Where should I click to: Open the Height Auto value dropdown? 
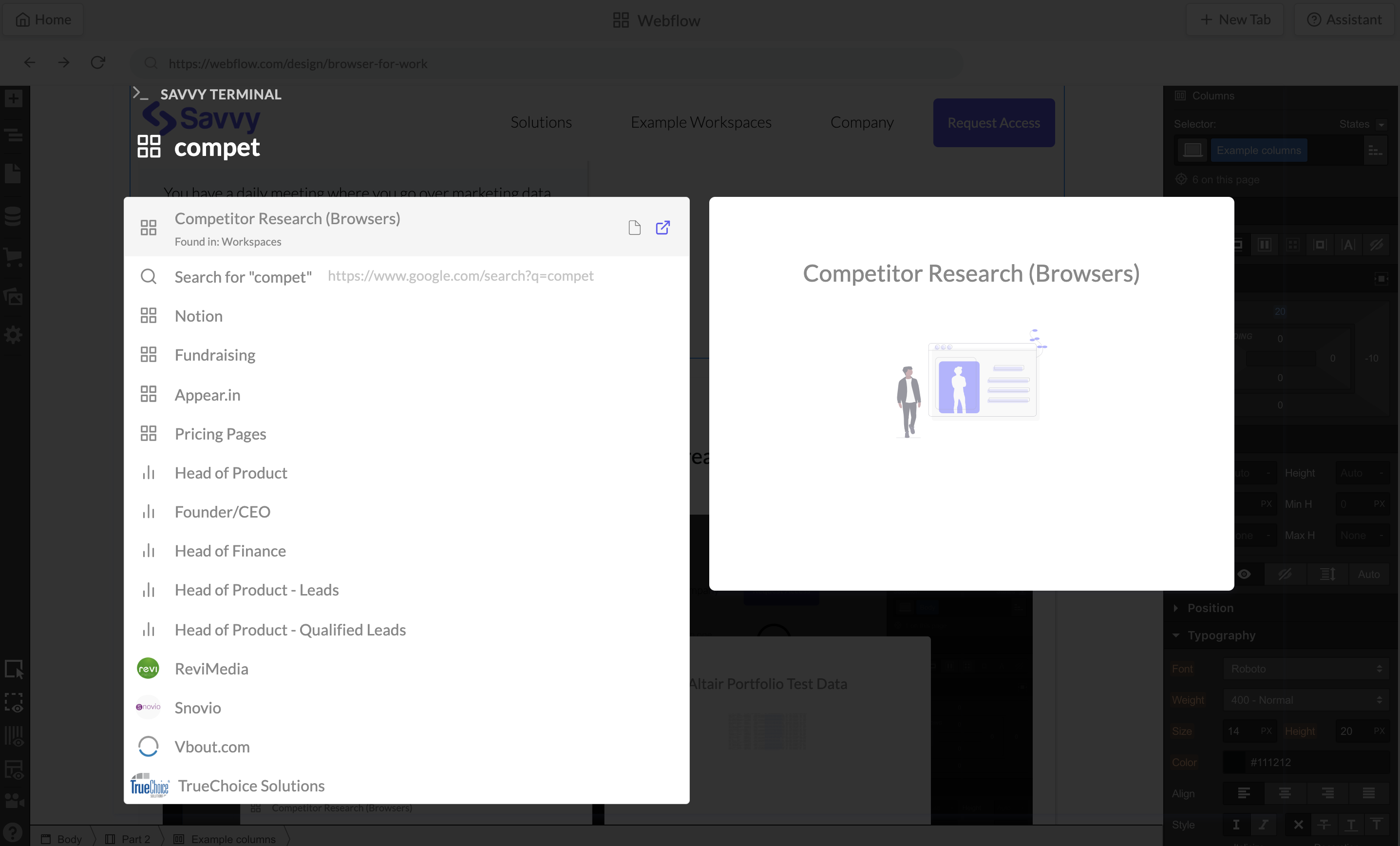coord(1362,473)
